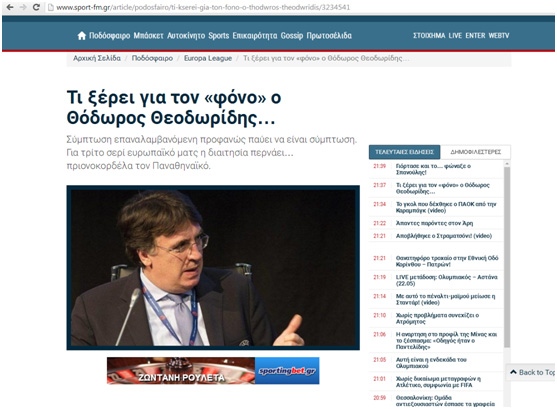This screenshot has width=557, height=409.
Task: Click the Europa League breadcrumb link
Action: pyautogui.click(x=208, y=58)
